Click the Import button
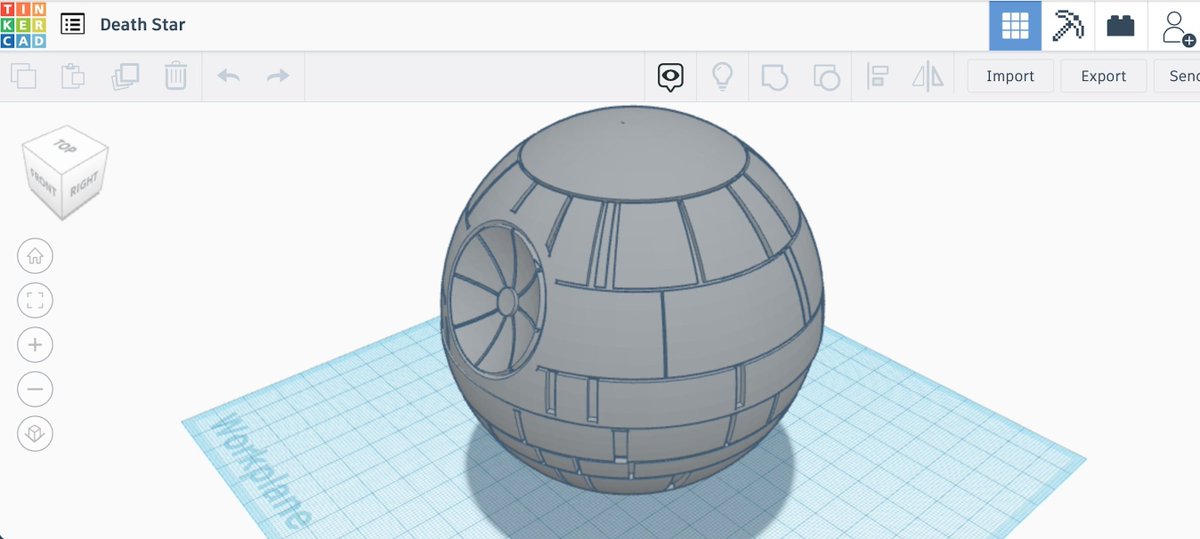The image size is (1200, 539). [x=1010, y=76]
